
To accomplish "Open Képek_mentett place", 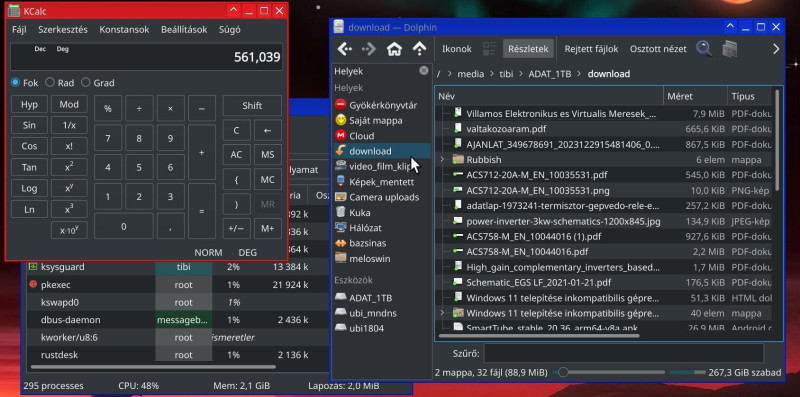I will pyautogui.click(x=382, y=182).
